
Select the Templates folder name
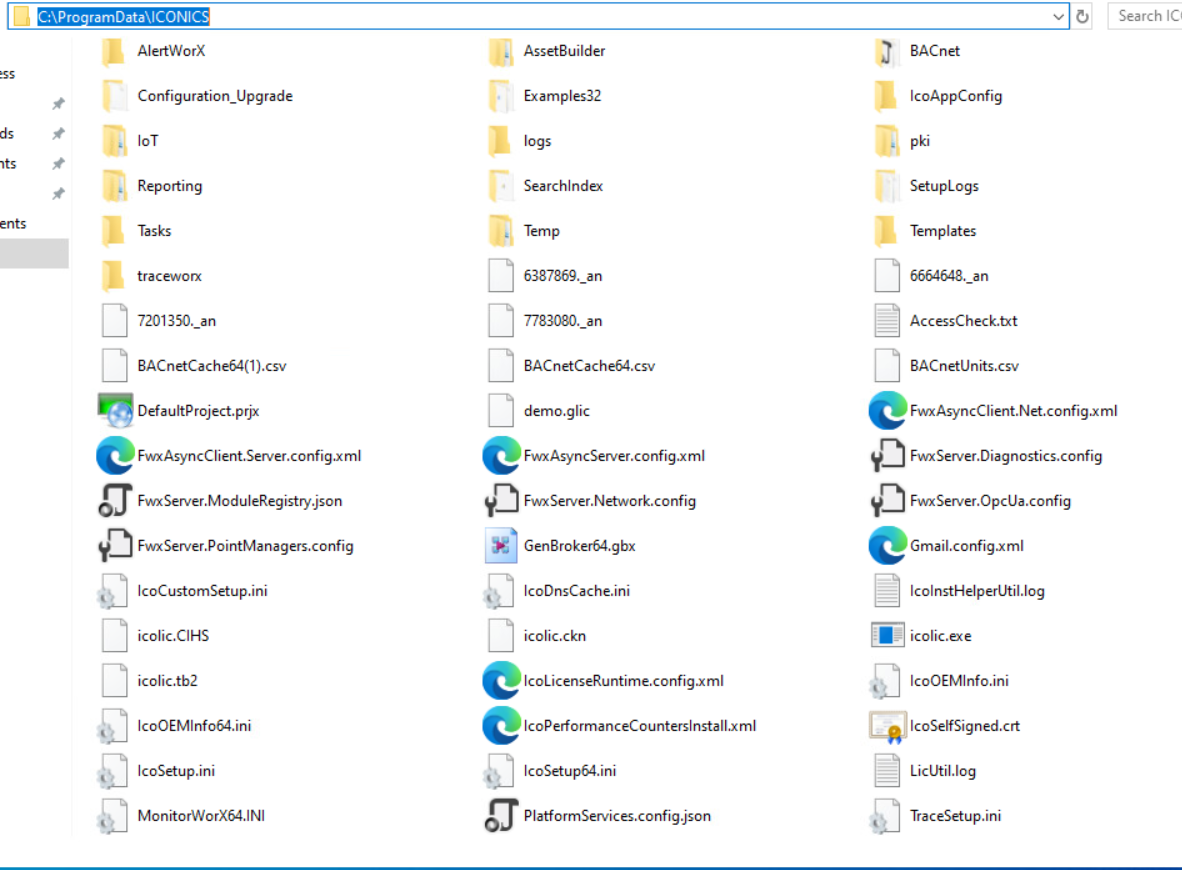click(x=942, y=231)
